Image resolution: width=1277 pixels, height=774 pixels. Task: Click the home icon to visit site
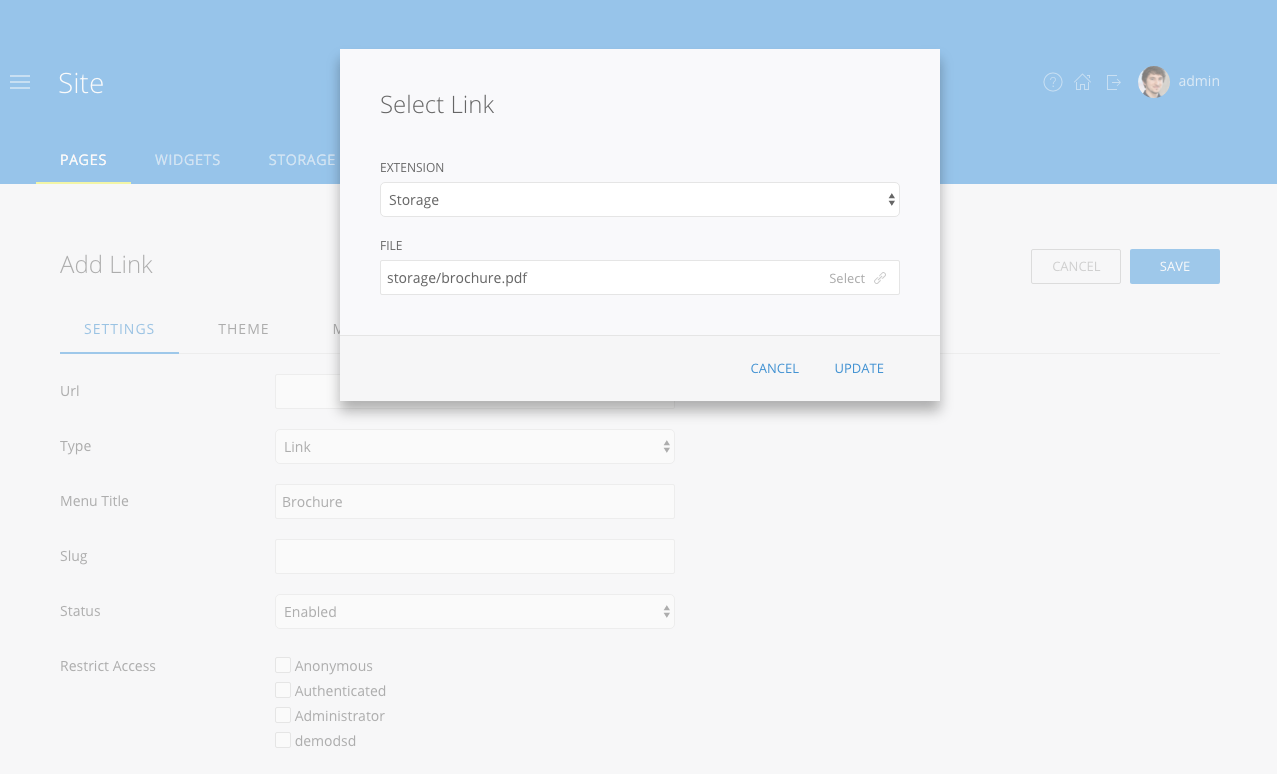tap(1082, 82)
